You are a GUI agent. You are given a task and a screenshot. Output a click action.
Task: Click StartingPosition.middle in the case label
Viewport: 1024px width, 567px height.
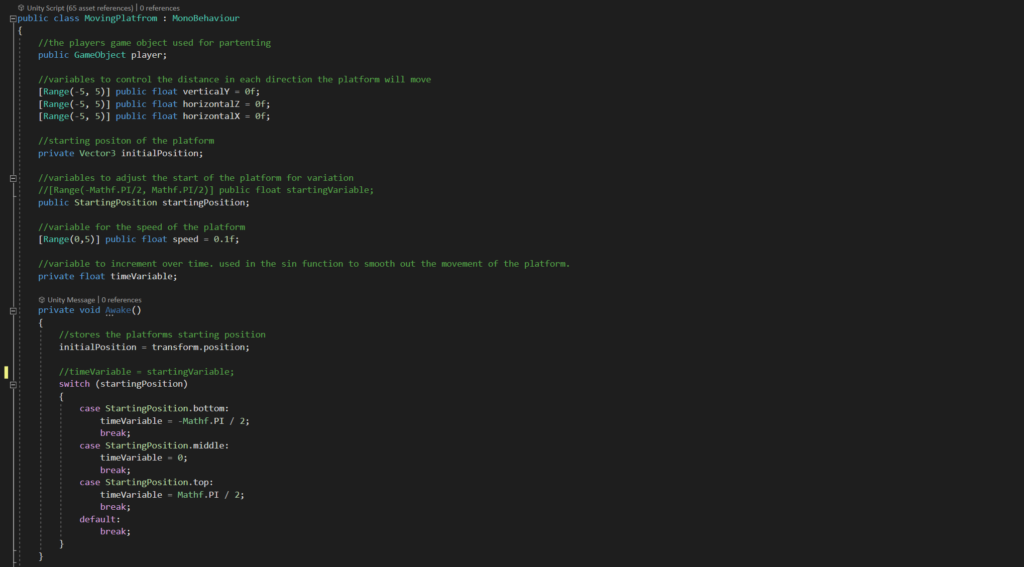pos(165,446)
